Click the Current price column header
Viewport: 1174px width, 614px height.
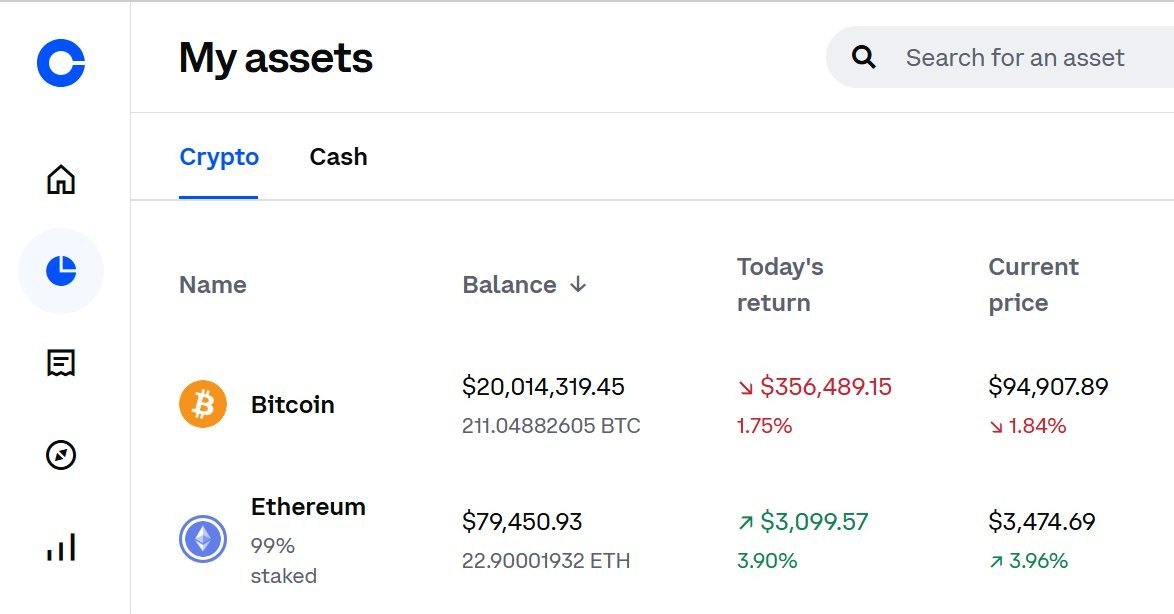(x=1034, y=285)
